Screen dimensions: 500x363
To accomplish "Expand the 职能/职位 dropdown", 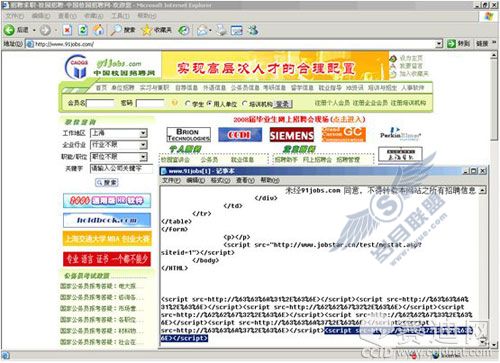I will pyautogui.click(x=119, y=157).
